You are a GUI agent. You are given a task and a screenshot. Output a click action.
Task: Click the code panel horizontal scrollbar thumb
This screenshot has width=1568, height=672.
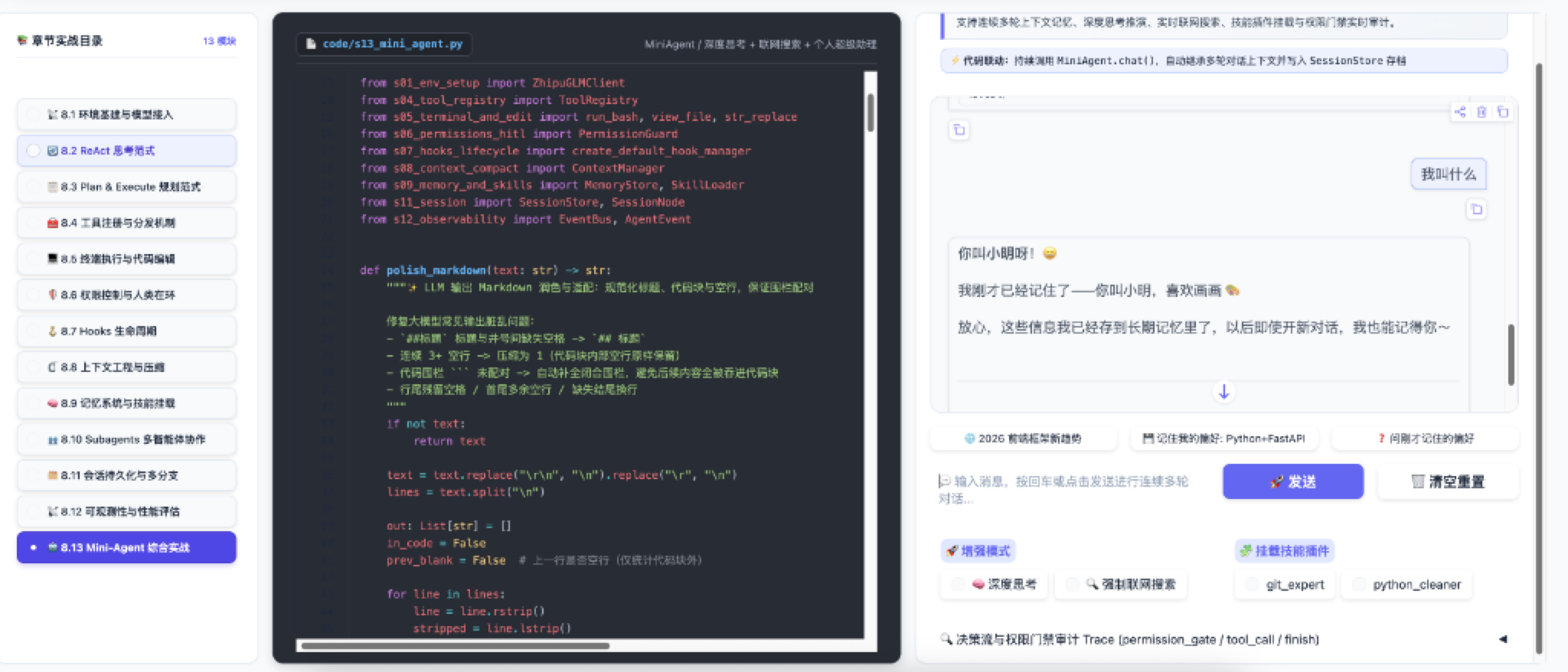(x=455, y=646)
